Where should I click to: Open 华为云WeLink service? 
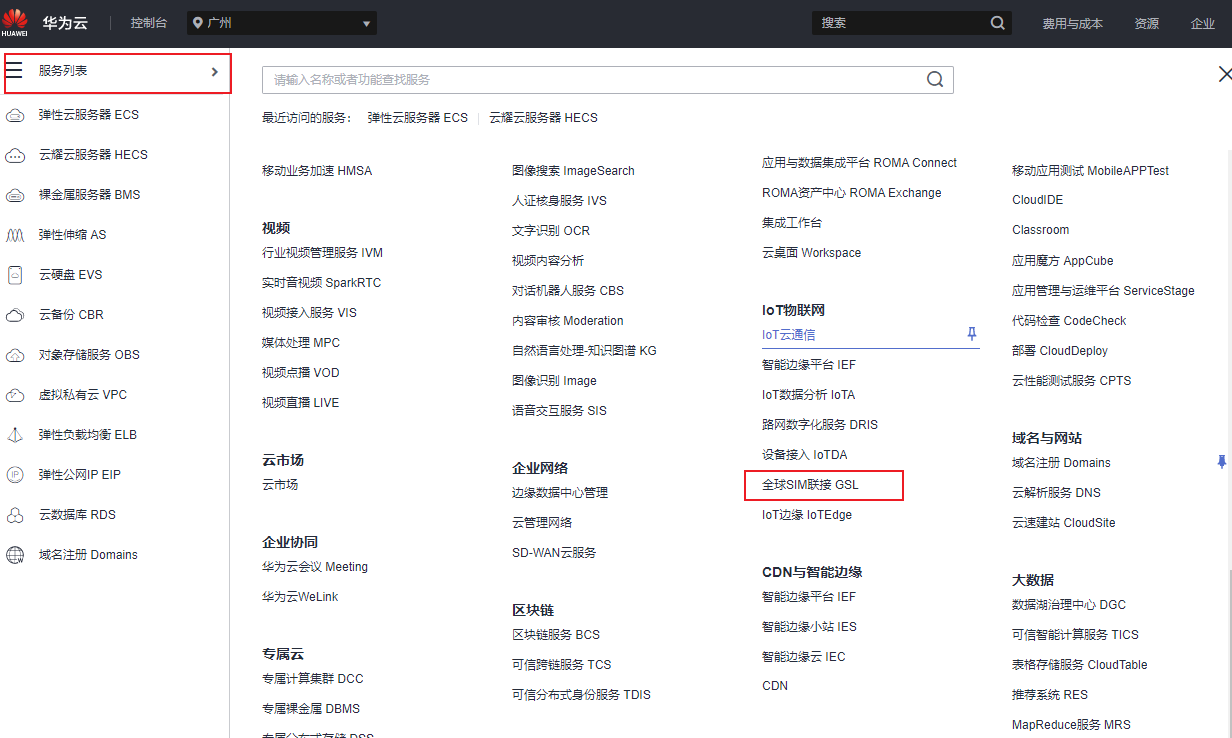[300, 597]
